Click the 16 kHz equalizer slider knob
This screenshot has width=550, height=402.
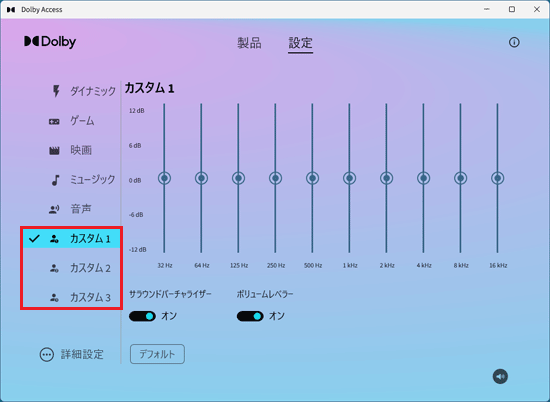click(x=497, y=178)
